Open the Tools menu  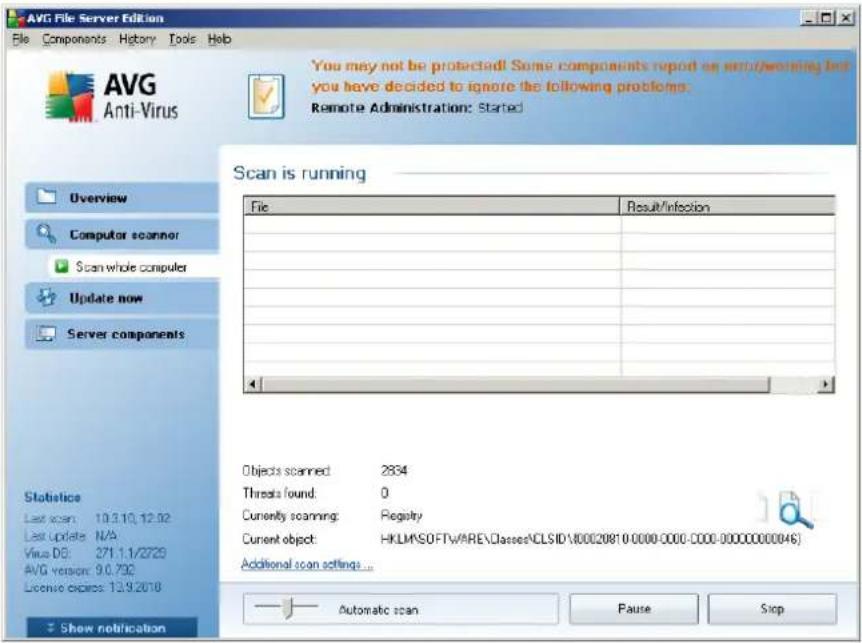[x=182, y=39]
